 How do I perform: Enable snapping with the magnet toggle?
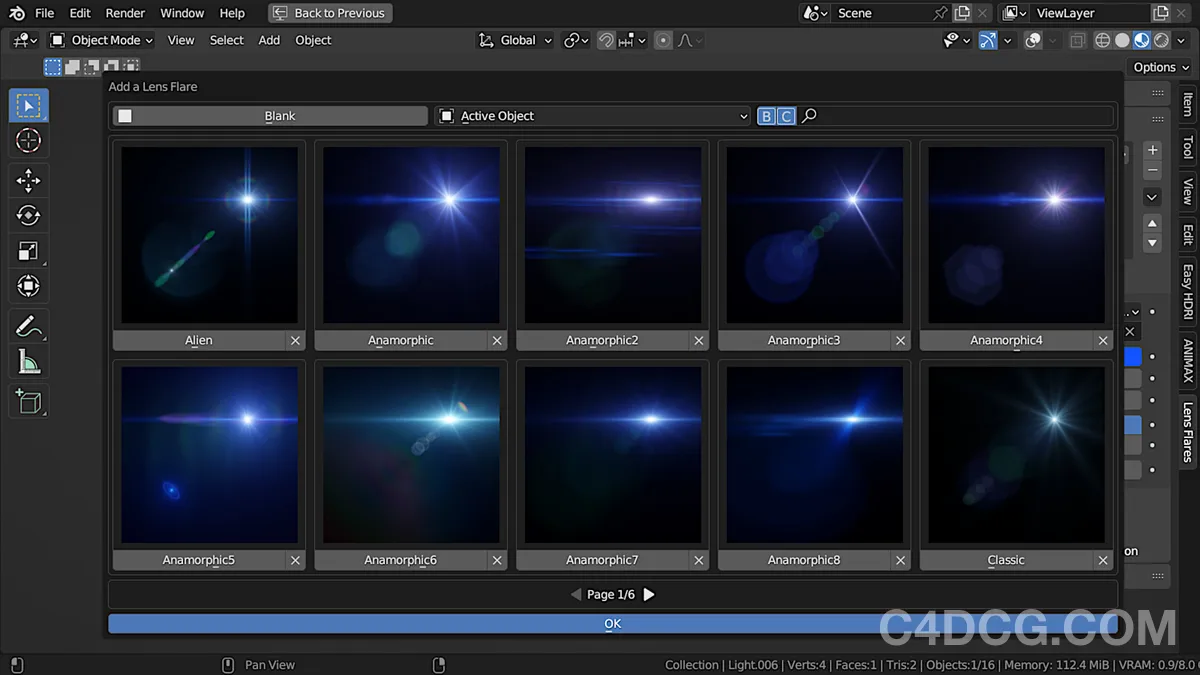pyautogui.click(x=604, y=40)
